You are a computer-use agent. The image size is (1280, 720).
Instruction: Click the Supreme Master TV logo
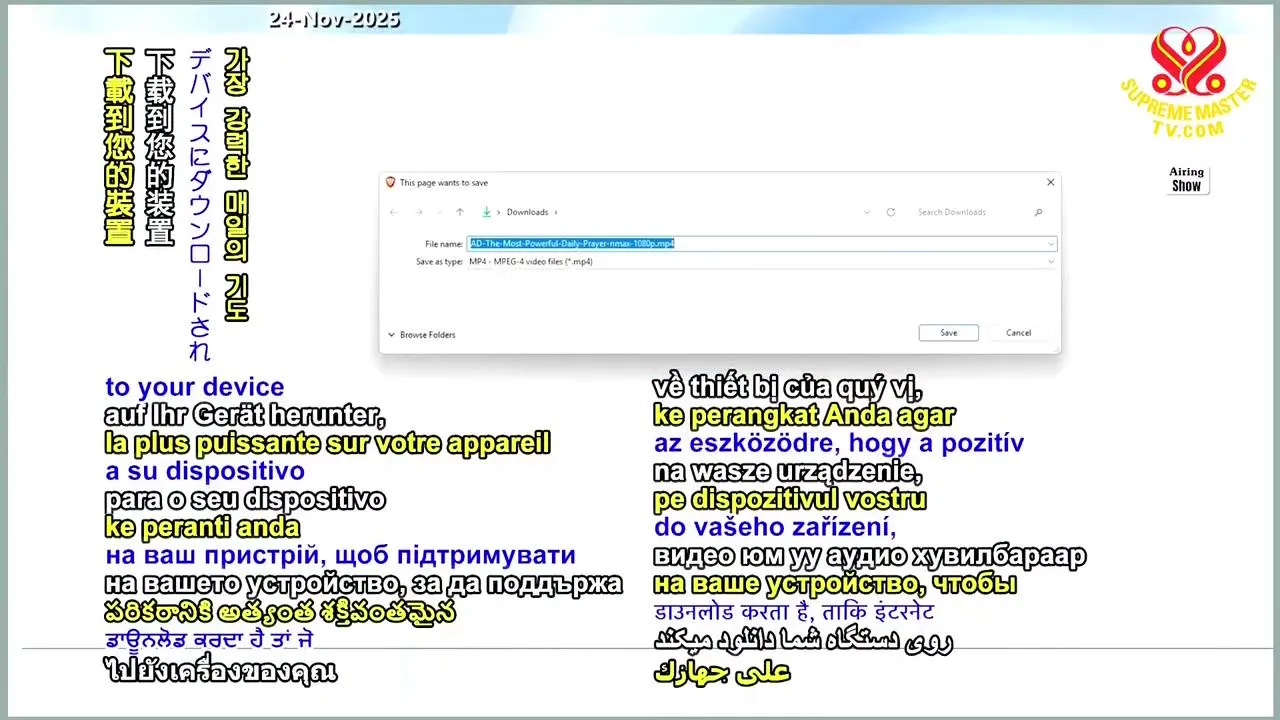(1187, 83)
